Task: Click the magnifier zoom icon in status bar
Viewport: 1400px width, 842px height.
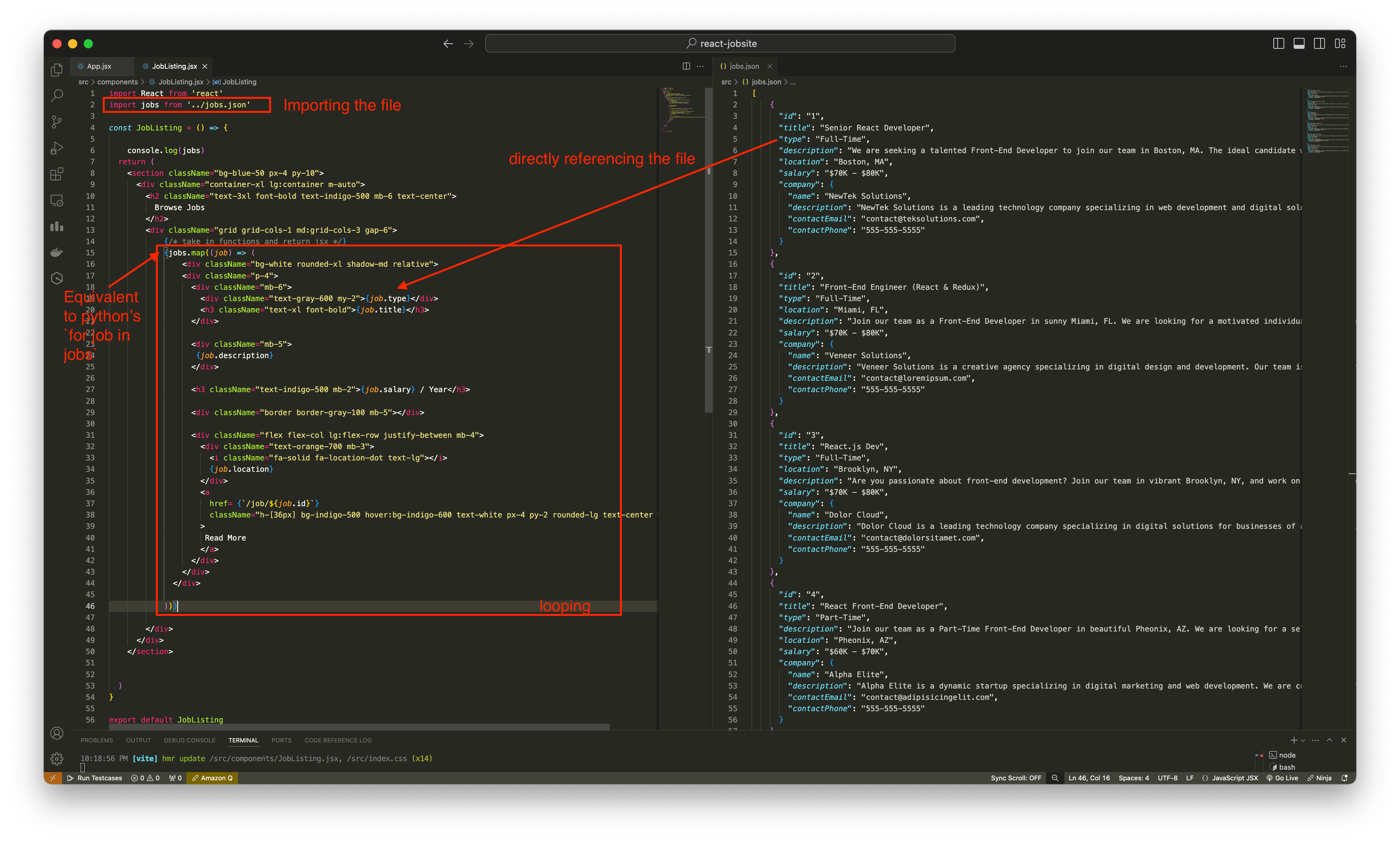Action: point(1055,778)
